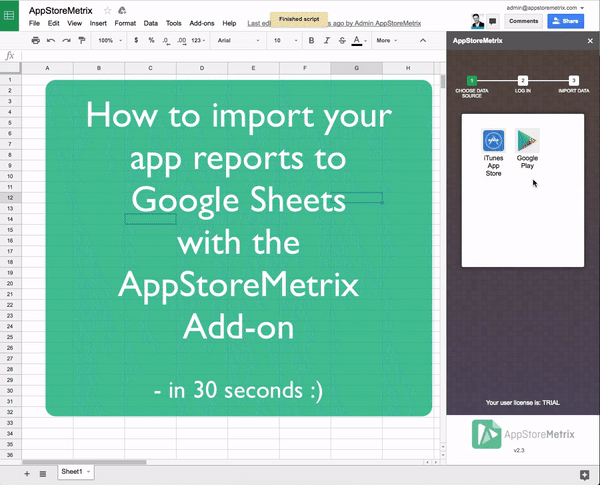
Task: Click the horizontal scrollbar thumb
Action: pos(84,462)
